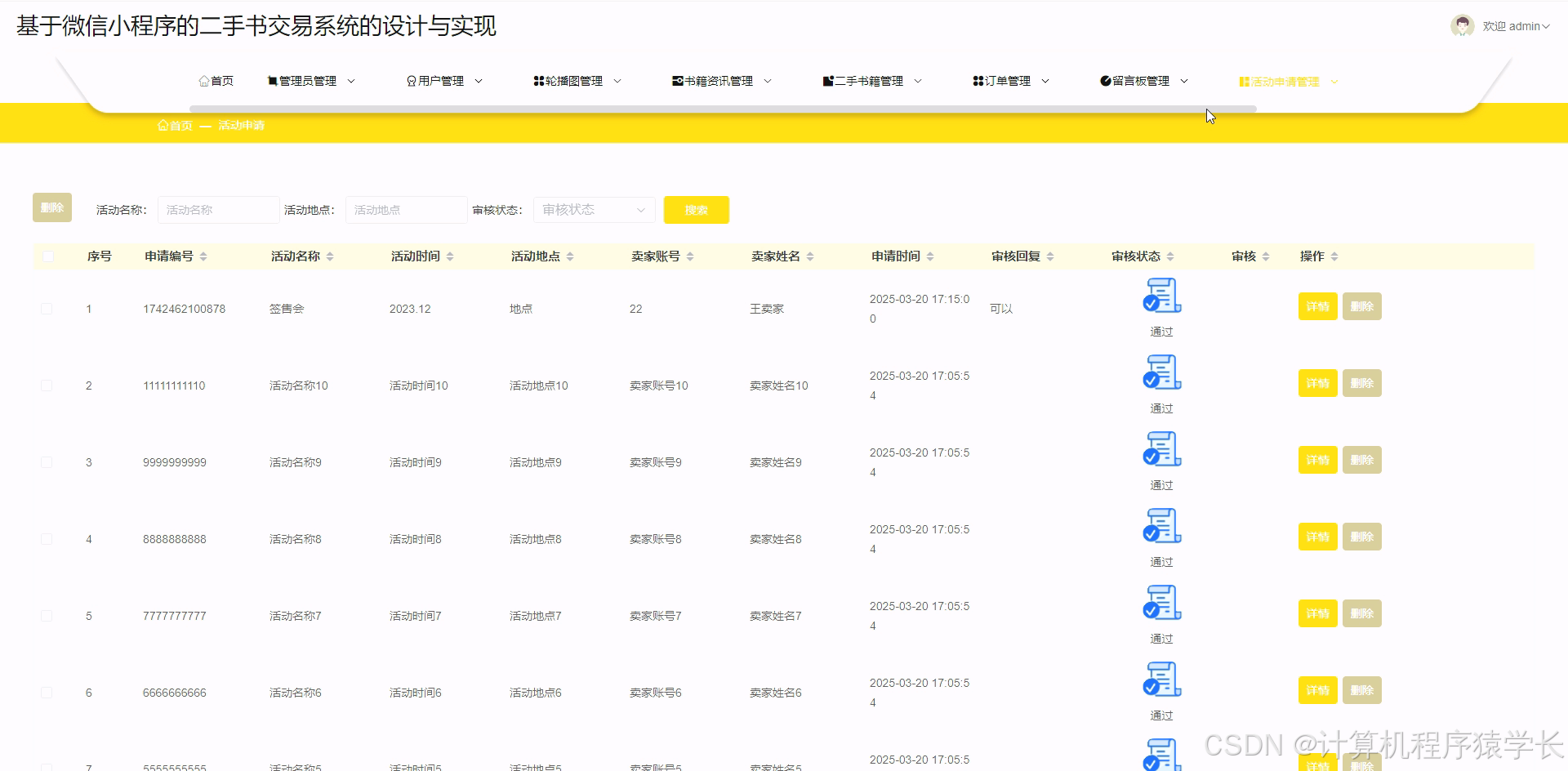
Task: Click the approval scroll icon for 活动名称7
Action: point(1160,604)
